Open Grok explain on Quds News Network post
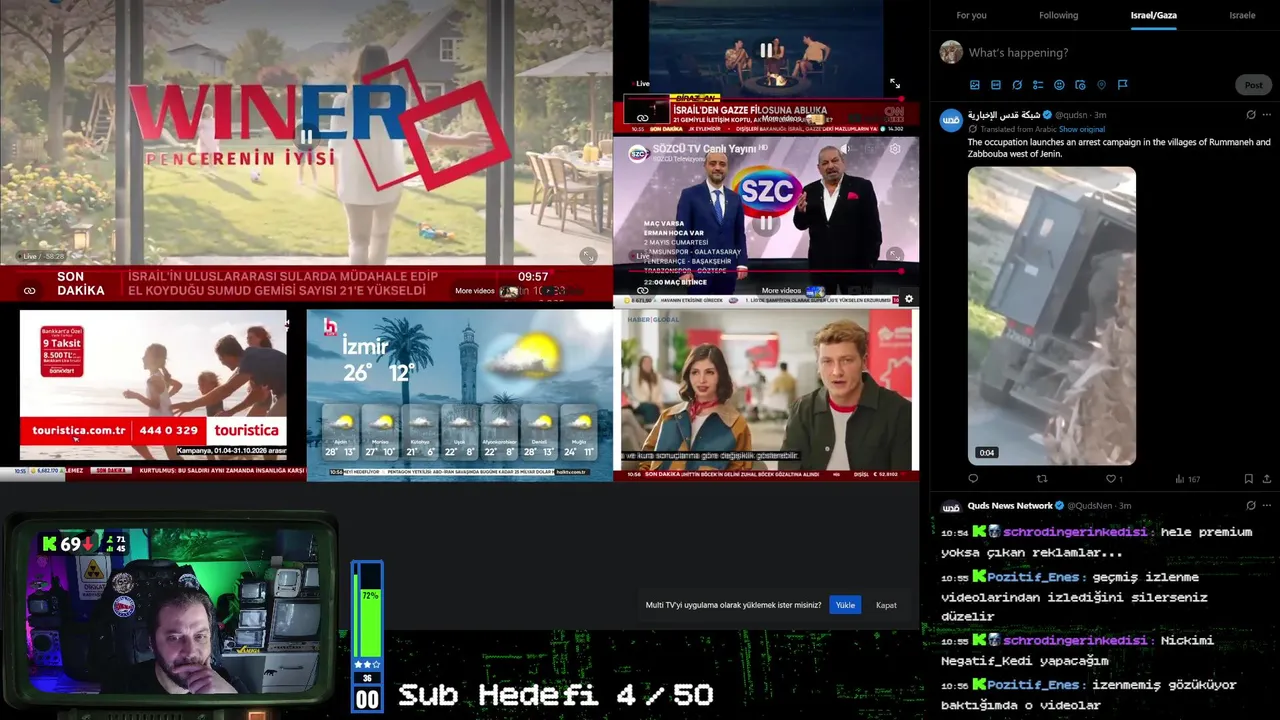The height and width of the screenshot is (720, 1280). 1251,506
